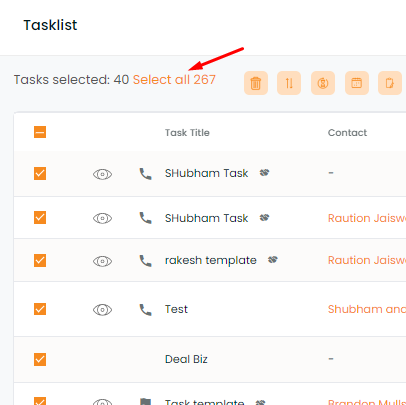This screenshot has height=405, width=406.
Task: Click the clipboard icon button in toolbar
Action: click(390, 83)
